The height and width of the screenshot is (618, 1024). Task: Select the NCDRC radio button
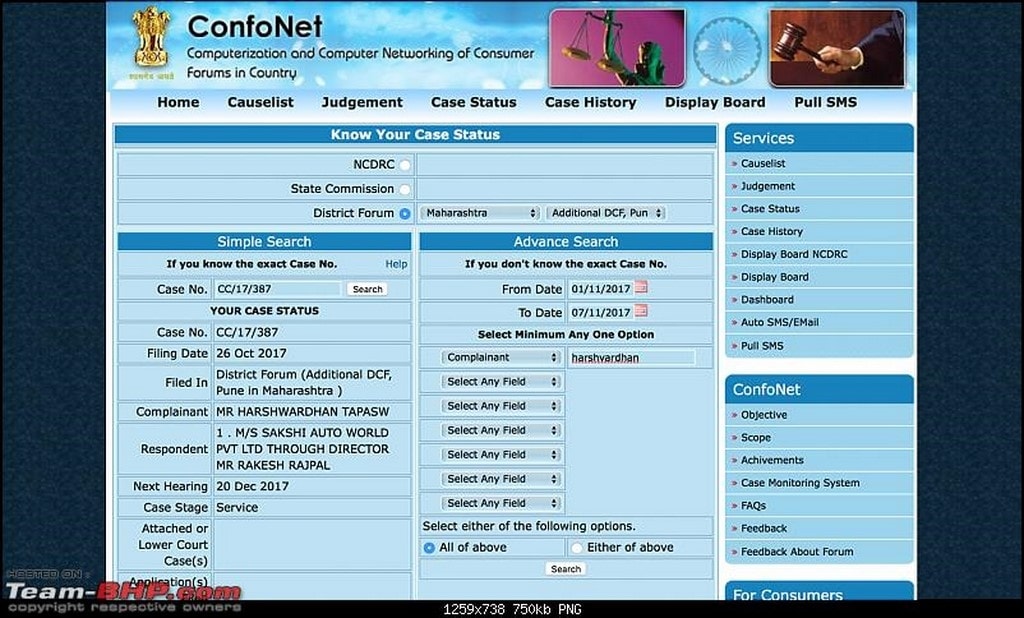point(405,165)
